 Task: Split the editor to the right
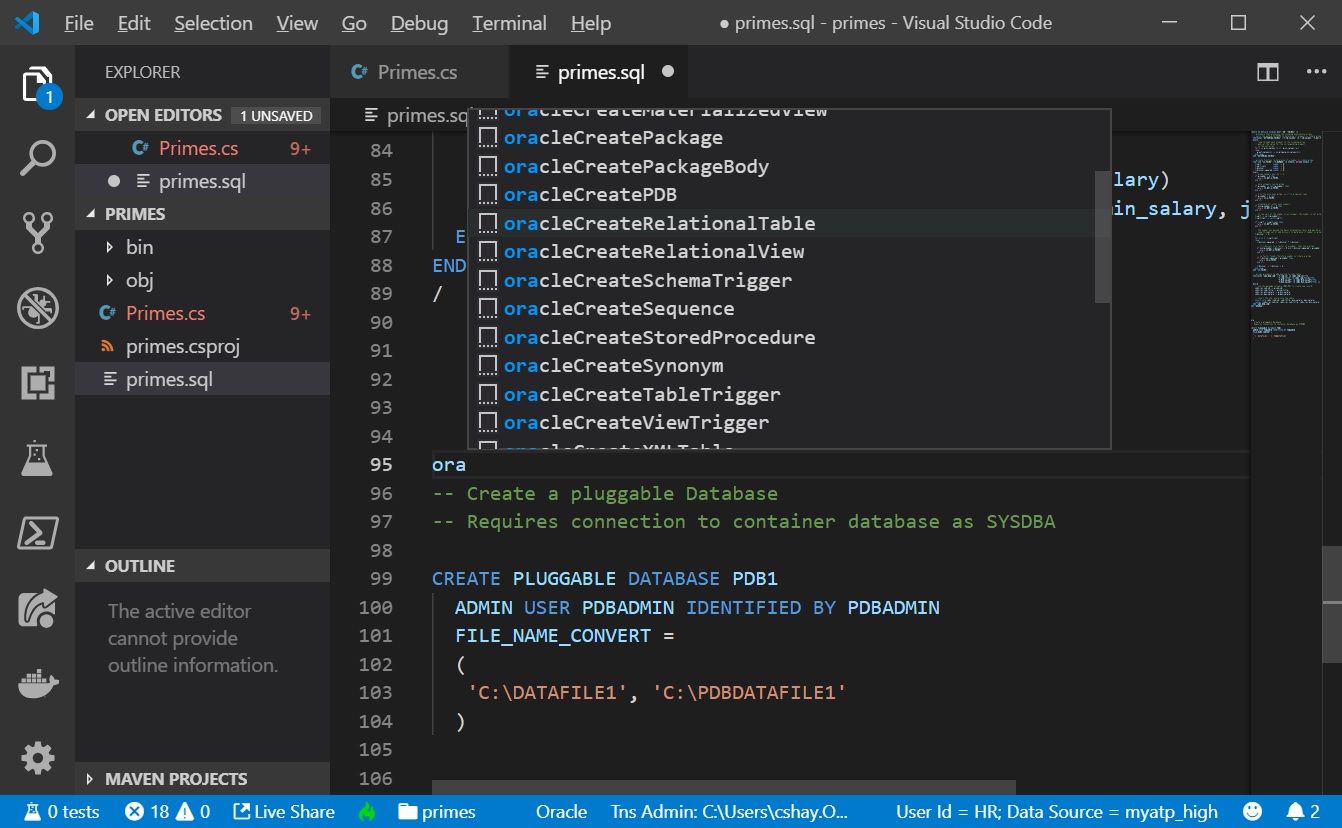[1267, 72]
